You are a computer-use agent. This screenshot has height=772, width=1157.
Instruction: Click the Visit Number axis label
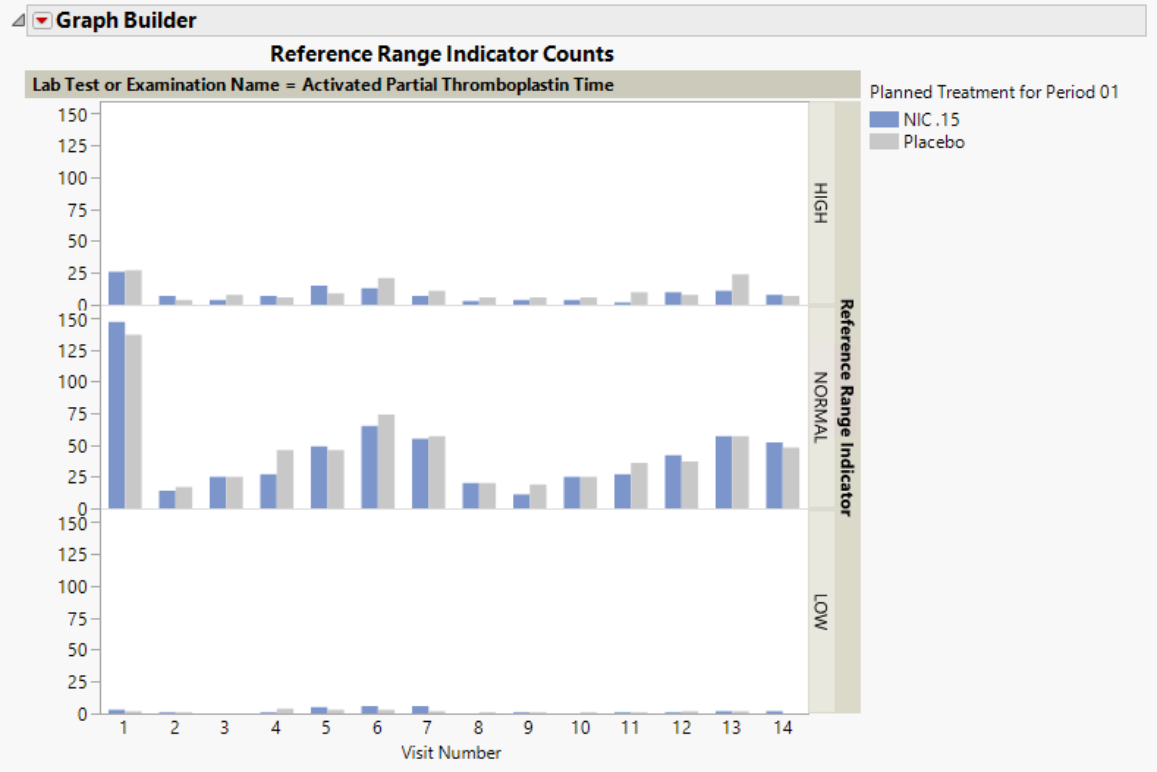click(x=451, y=752)
